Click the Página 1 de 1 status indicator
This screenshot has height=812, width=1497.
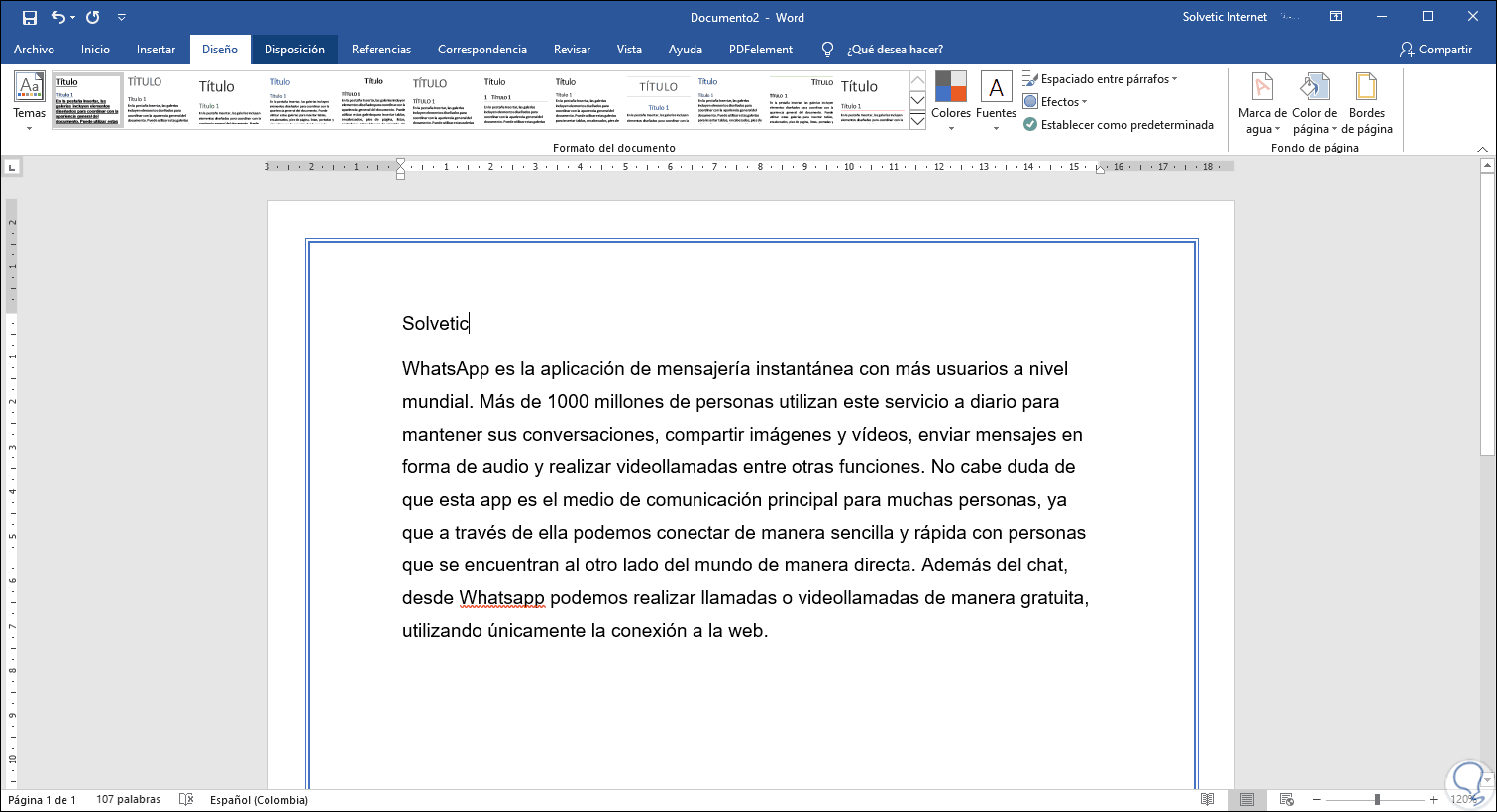pos(42,800)
